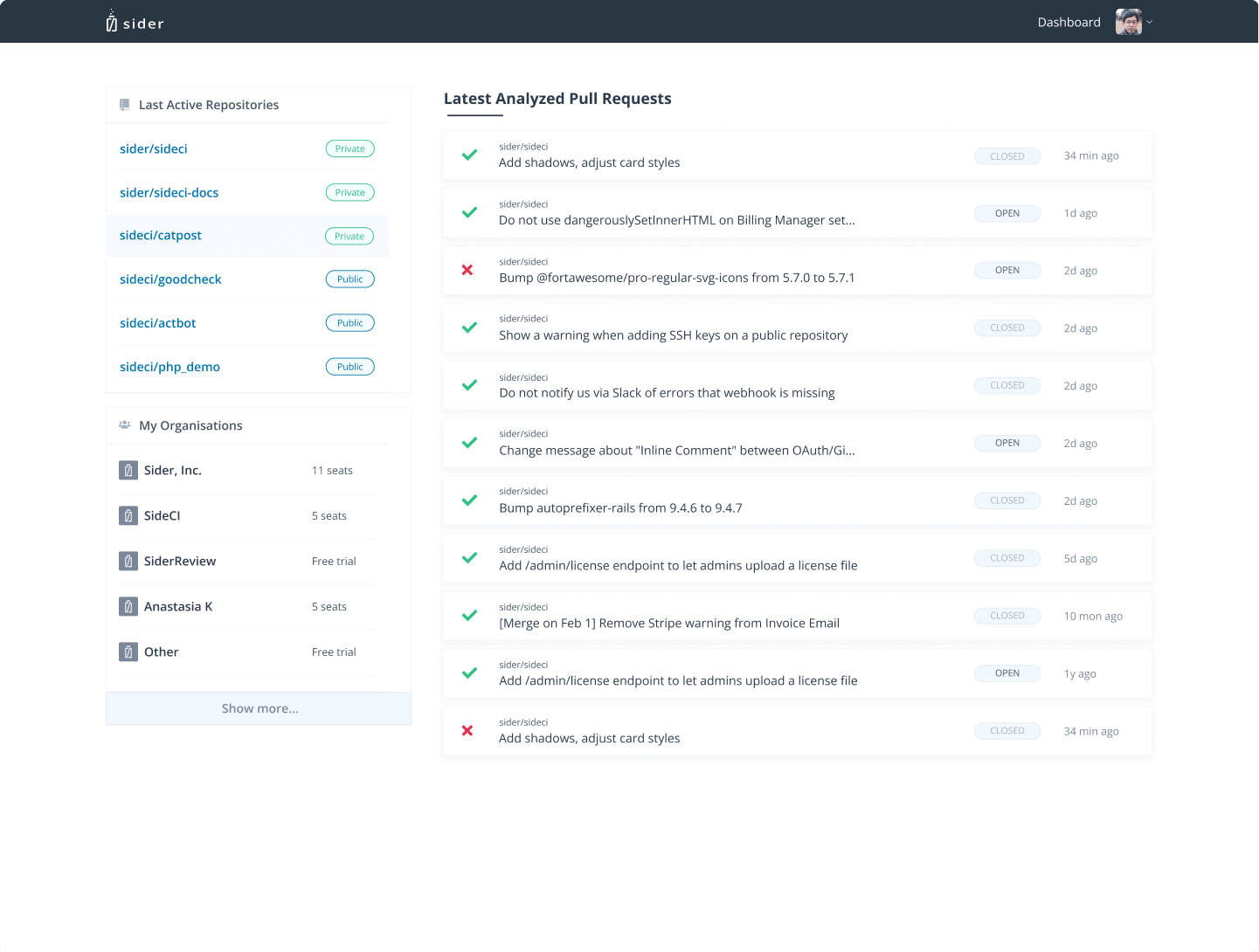
Task: Open 'Bump autoprefixer-rails from 9.4.6 to 9.4.7' request
Action: [620, 508]
